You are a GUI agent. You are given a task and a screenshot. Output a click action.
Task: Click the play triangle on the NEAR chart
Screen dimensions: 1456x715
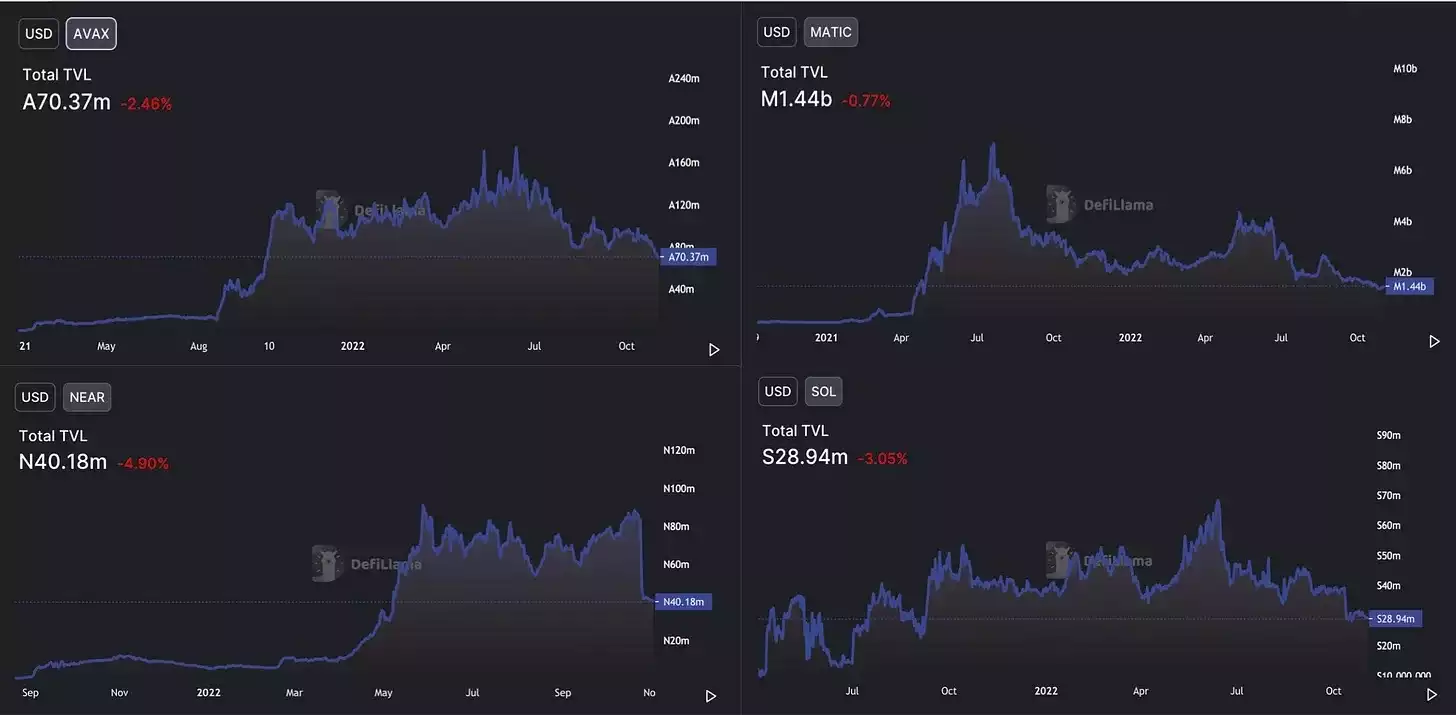(711, 696)
